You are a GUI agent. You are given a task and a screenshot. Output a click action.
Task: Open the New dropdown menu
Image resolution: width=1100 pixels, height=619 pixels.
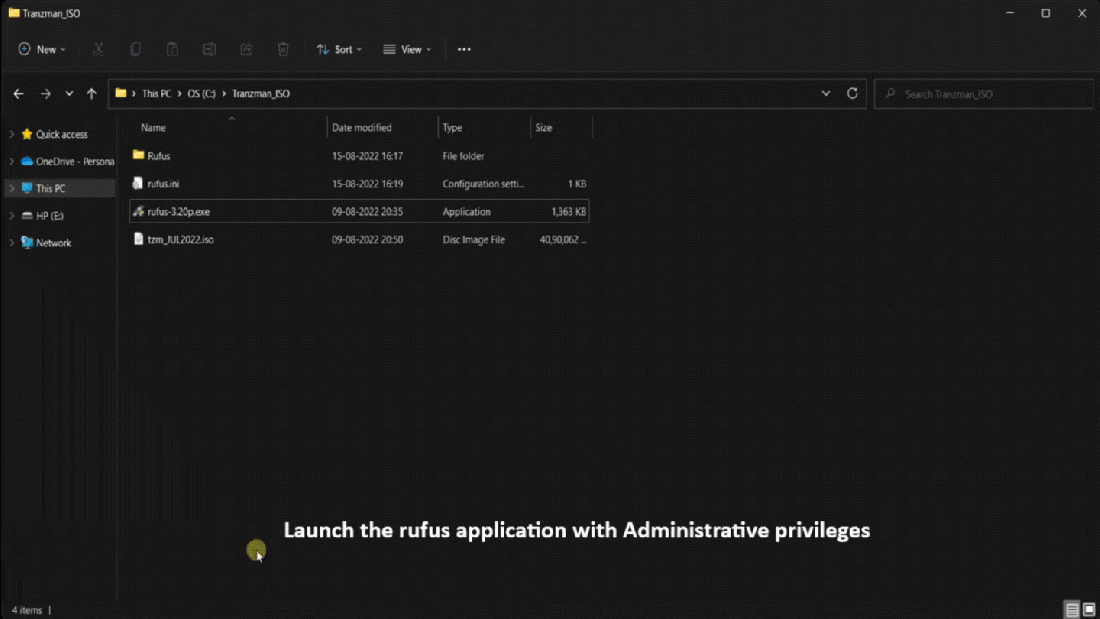[x=42, y=49]
